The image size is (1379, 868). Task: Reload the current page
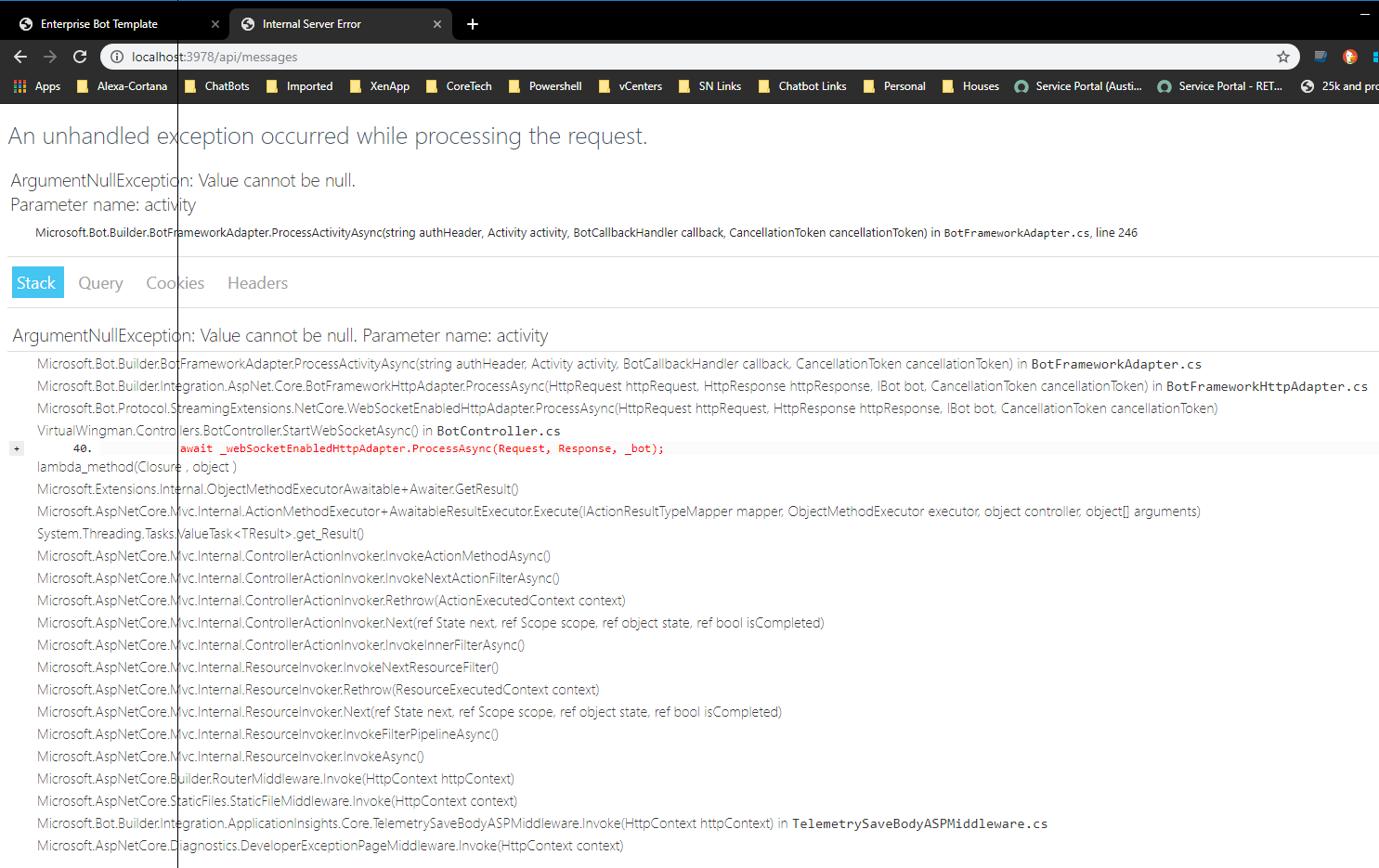click(79, 56)
